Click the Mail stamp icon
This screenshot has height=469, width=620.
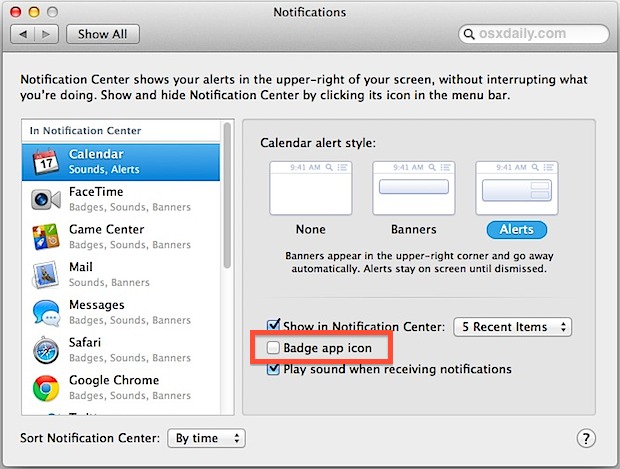[x=46, y=274]
